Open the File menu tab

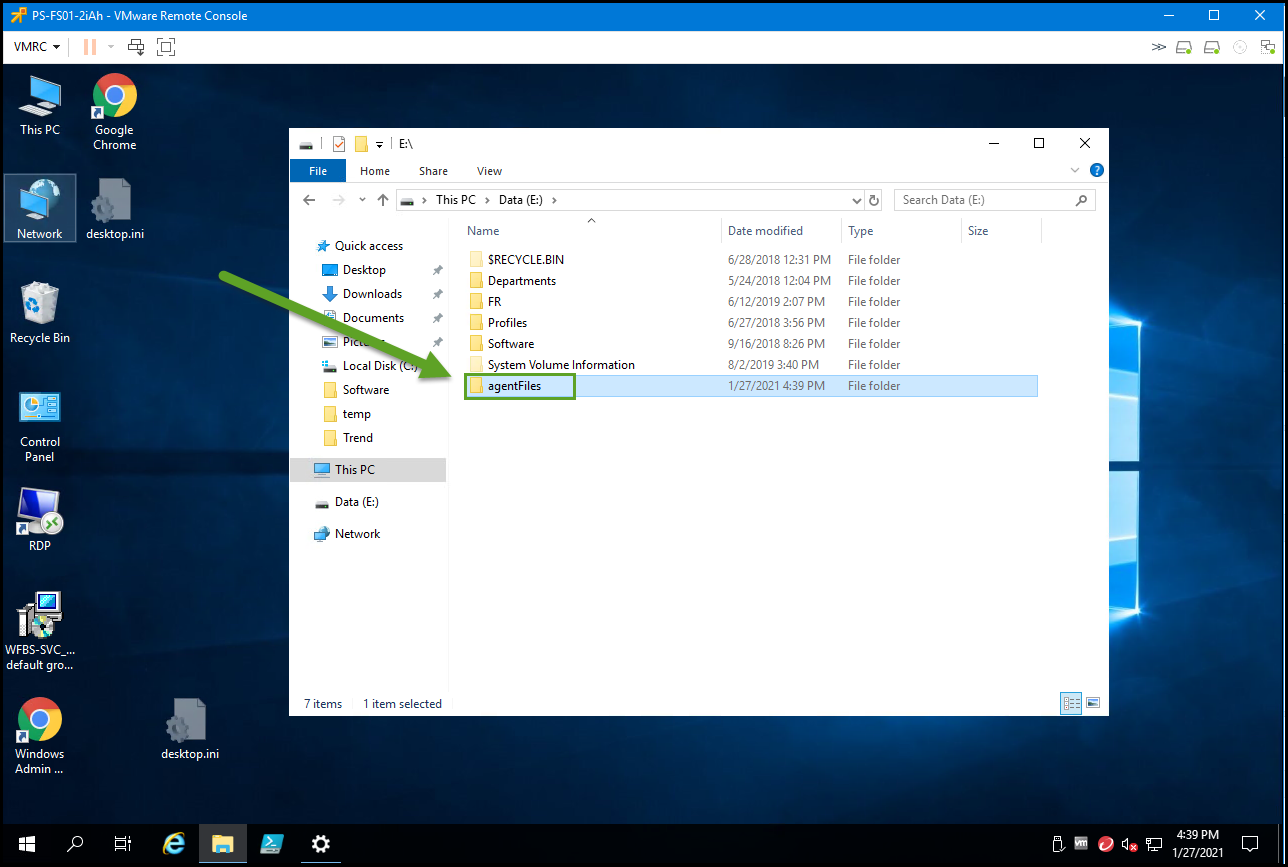318,171
